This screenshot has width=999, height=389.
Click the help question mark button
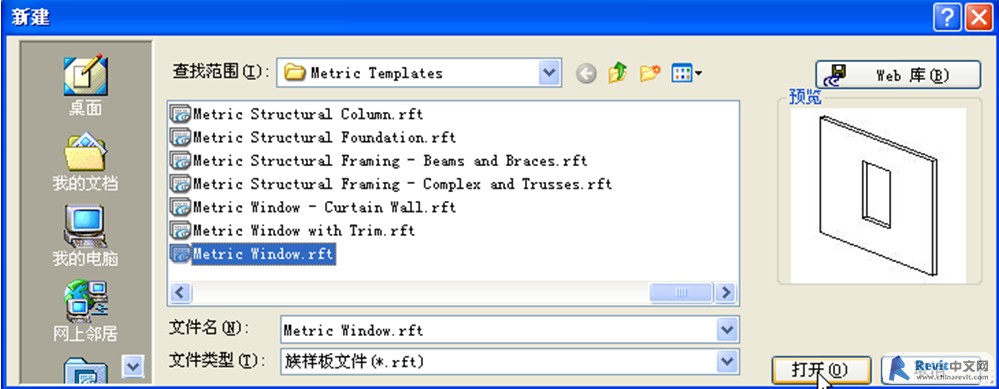pos(947,17)
